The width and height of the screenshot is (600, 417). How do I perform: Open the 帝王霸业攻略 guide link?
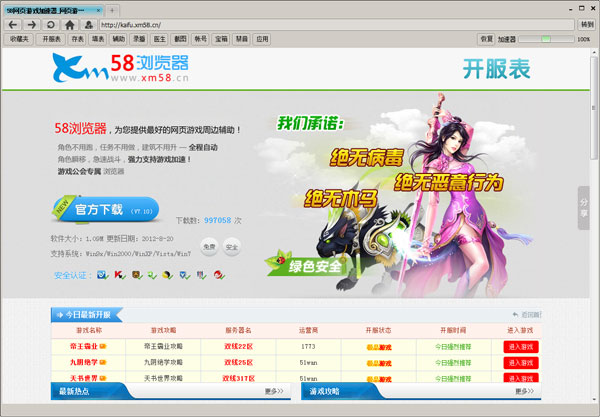pyautogui.click(x=163, y=347)
